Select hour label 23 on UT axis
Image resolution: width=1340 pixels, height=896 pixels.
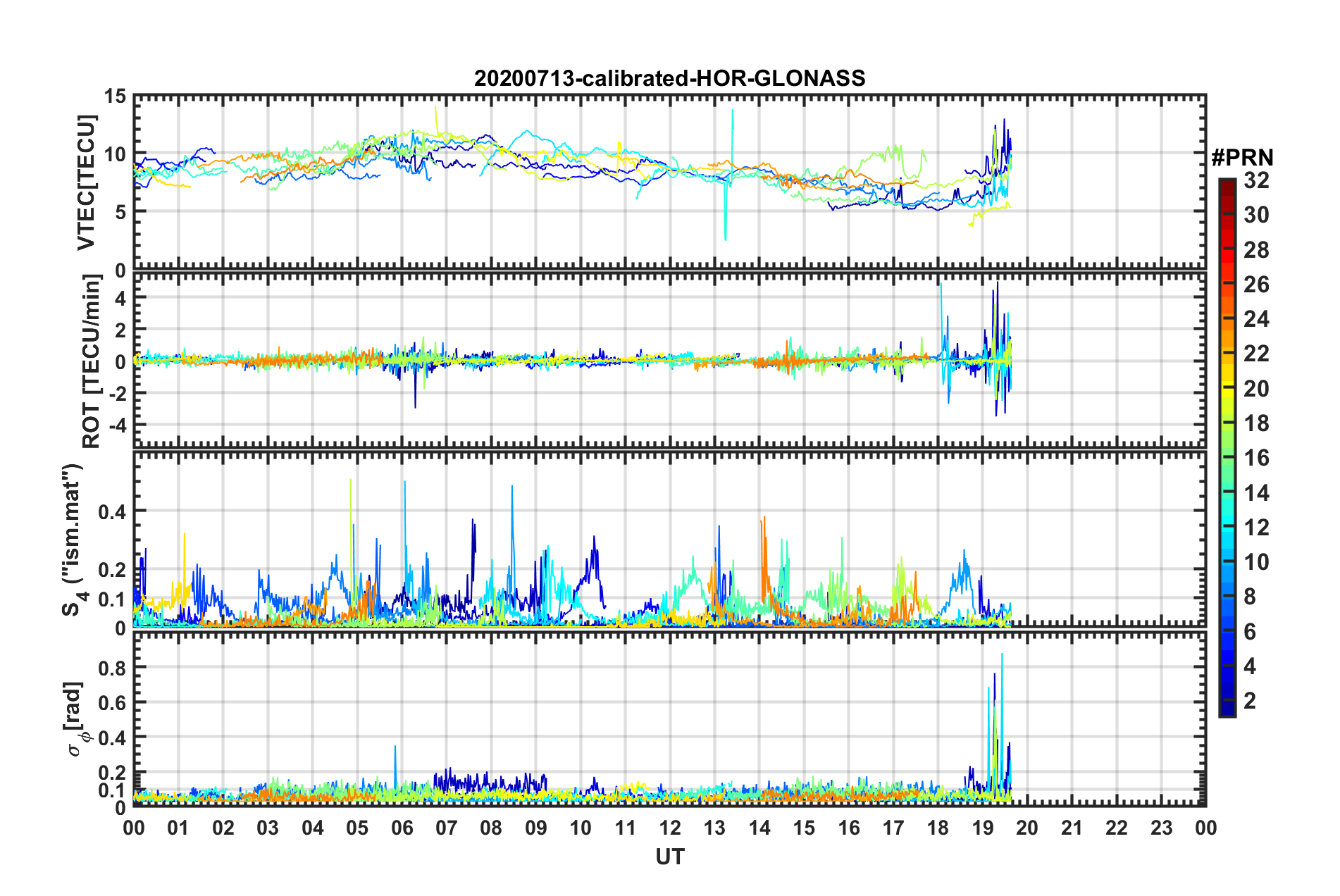tap(1162, 828)
